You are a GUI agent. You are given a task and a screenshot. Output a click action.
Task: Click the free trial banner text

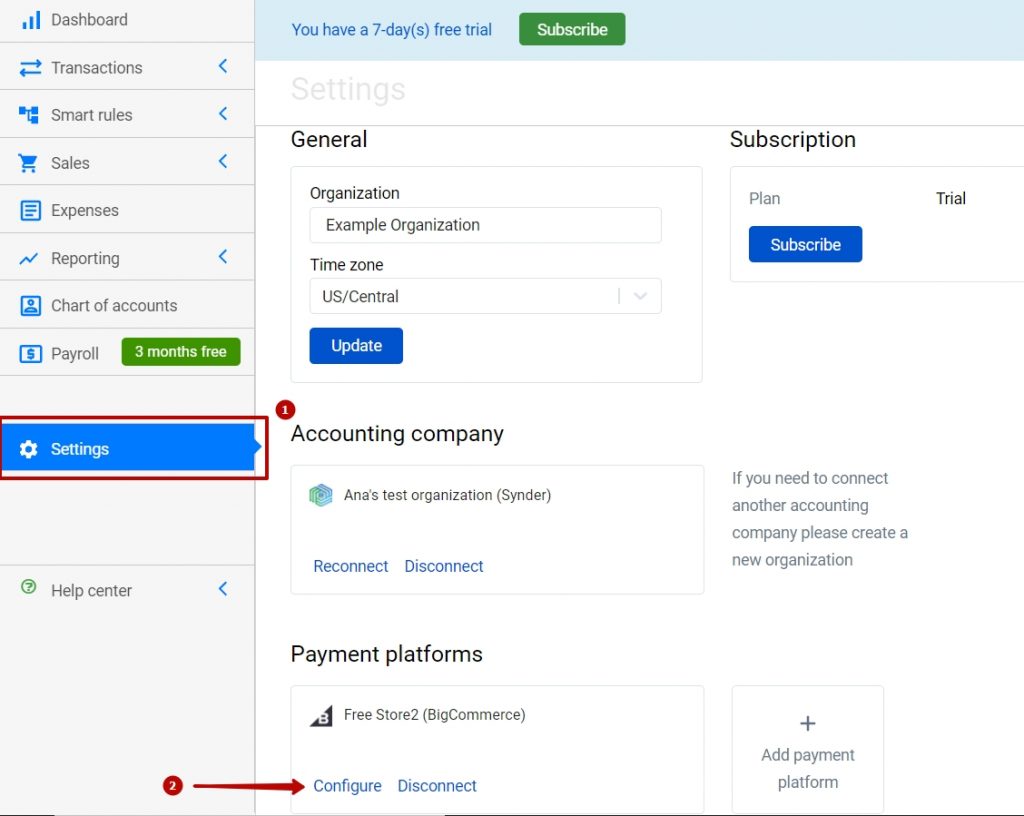click(x=391, y=30)
